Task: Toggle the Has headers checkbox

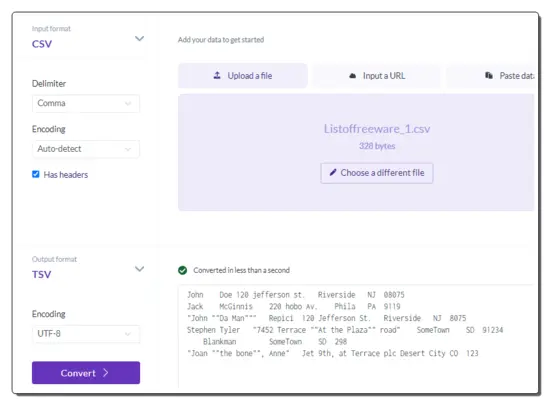Action: click(36, 174)
